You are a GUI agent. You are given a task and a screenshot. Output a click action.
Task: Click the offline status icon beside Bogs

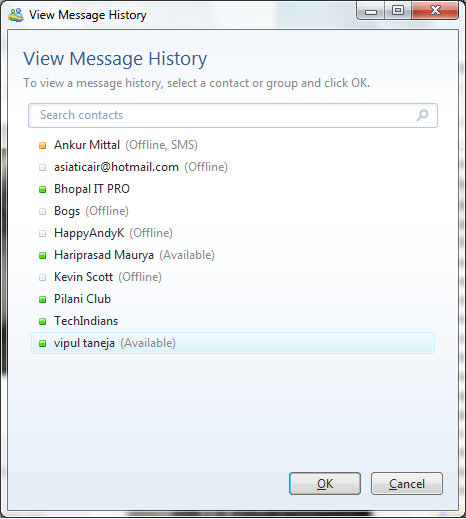pos(43,211)
